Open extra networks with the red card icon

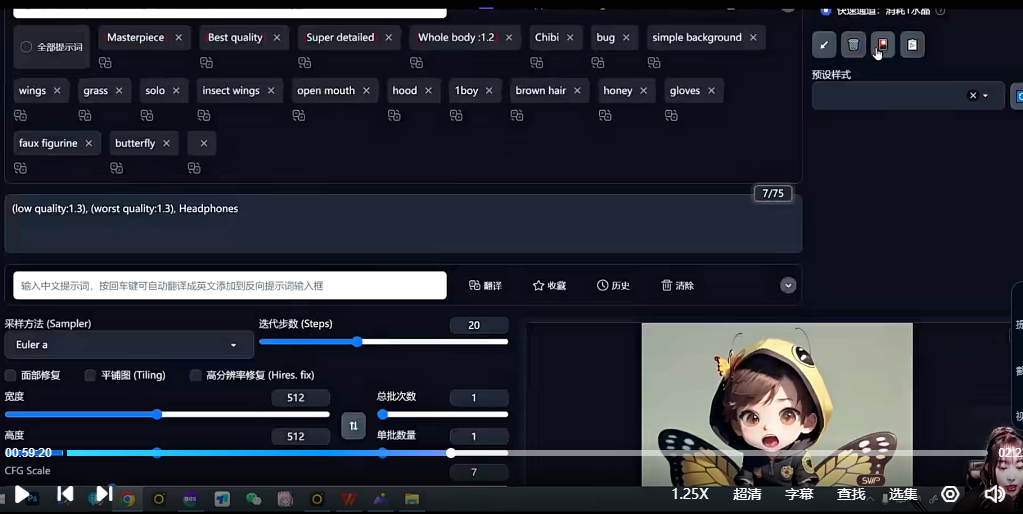[x=883, y=45]
